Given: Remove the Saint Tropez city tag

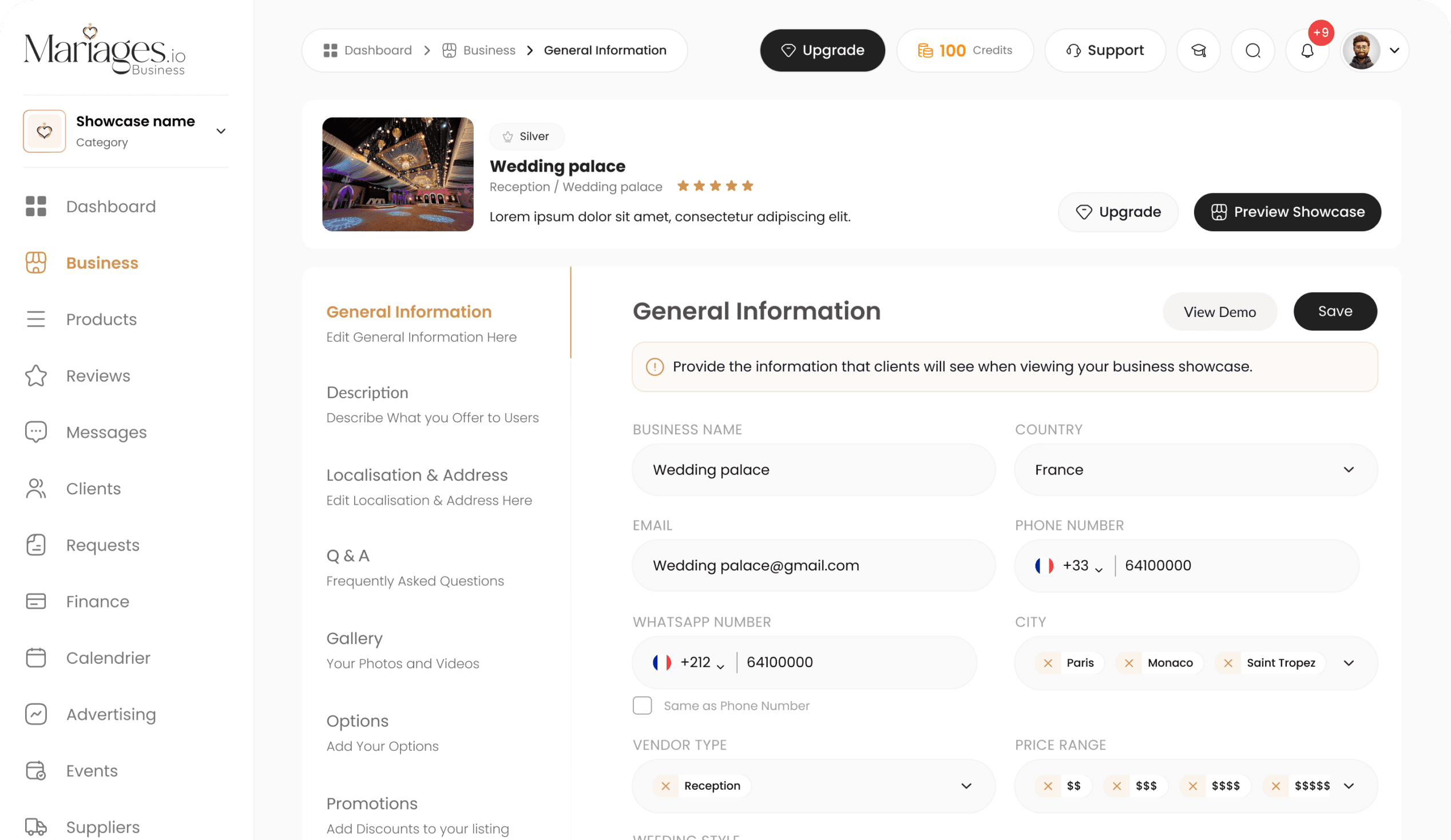Looking at the screenshot, I should [x=1228, y=663].
